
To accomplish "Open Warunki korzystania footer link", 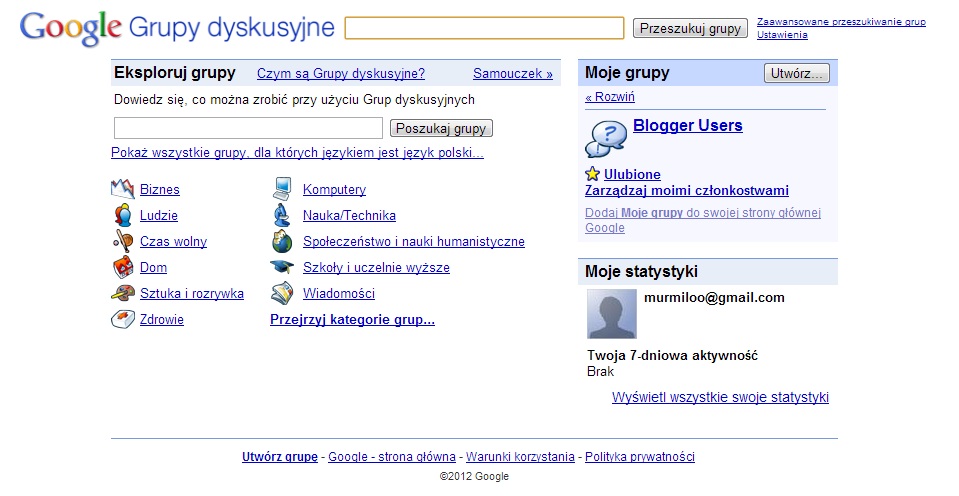I will point(520,457).
